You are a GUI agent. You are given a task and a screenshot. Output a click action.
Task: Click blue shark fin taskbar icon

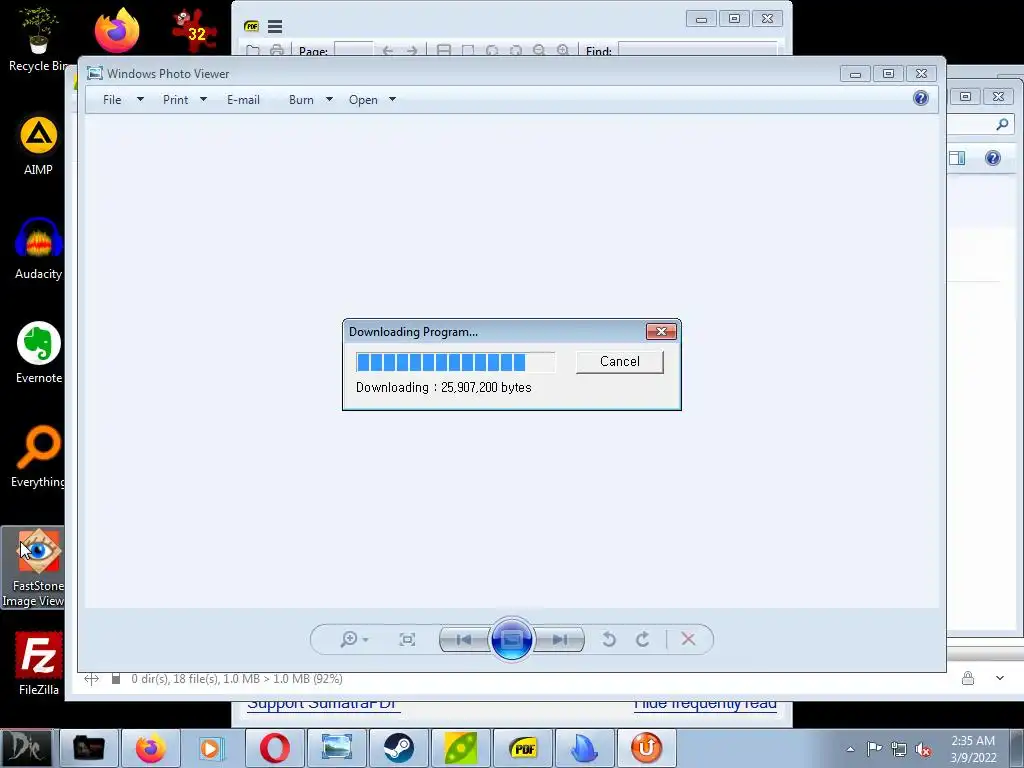(x=584, y=748)
